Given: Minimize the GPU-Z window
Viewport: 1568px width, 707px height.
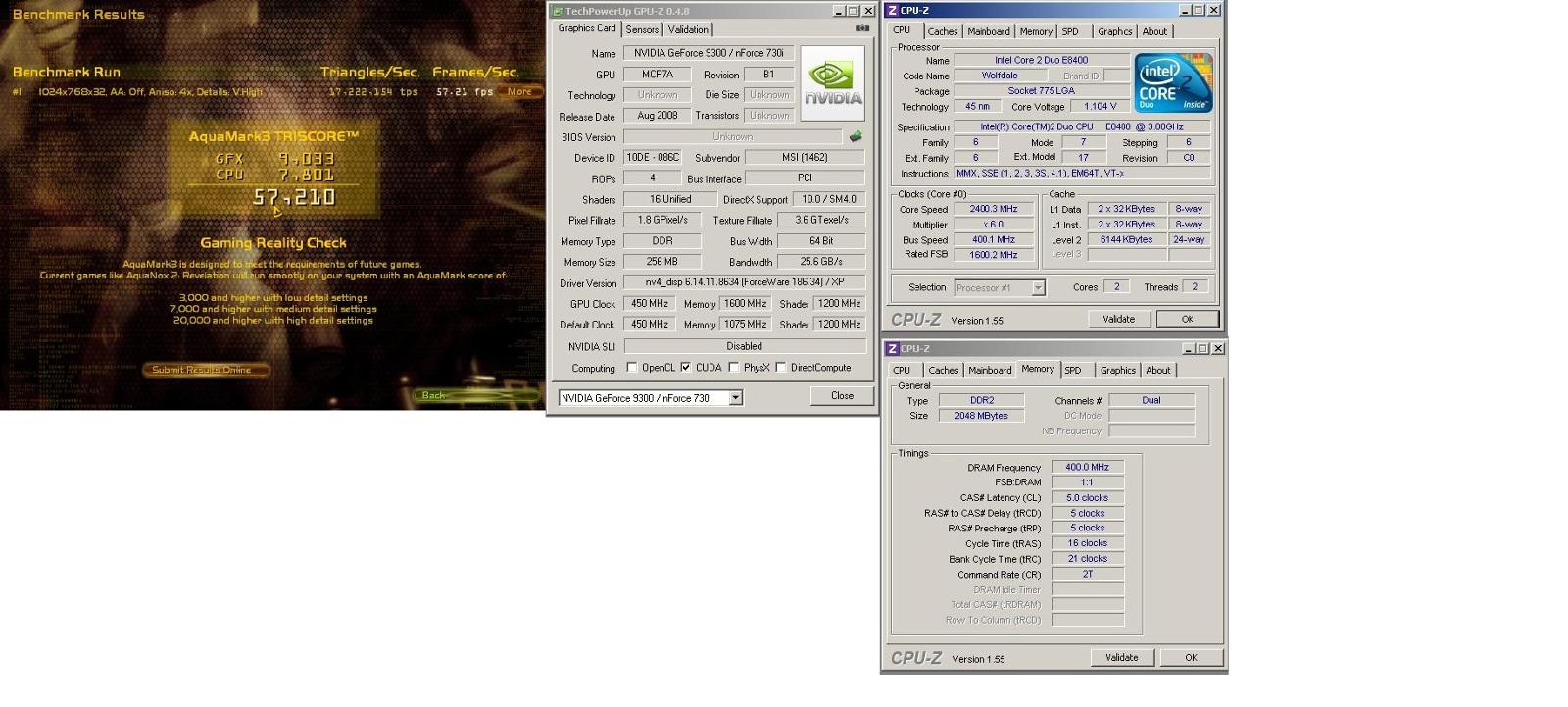Looking at the screenshot, I should click(839, 11).
